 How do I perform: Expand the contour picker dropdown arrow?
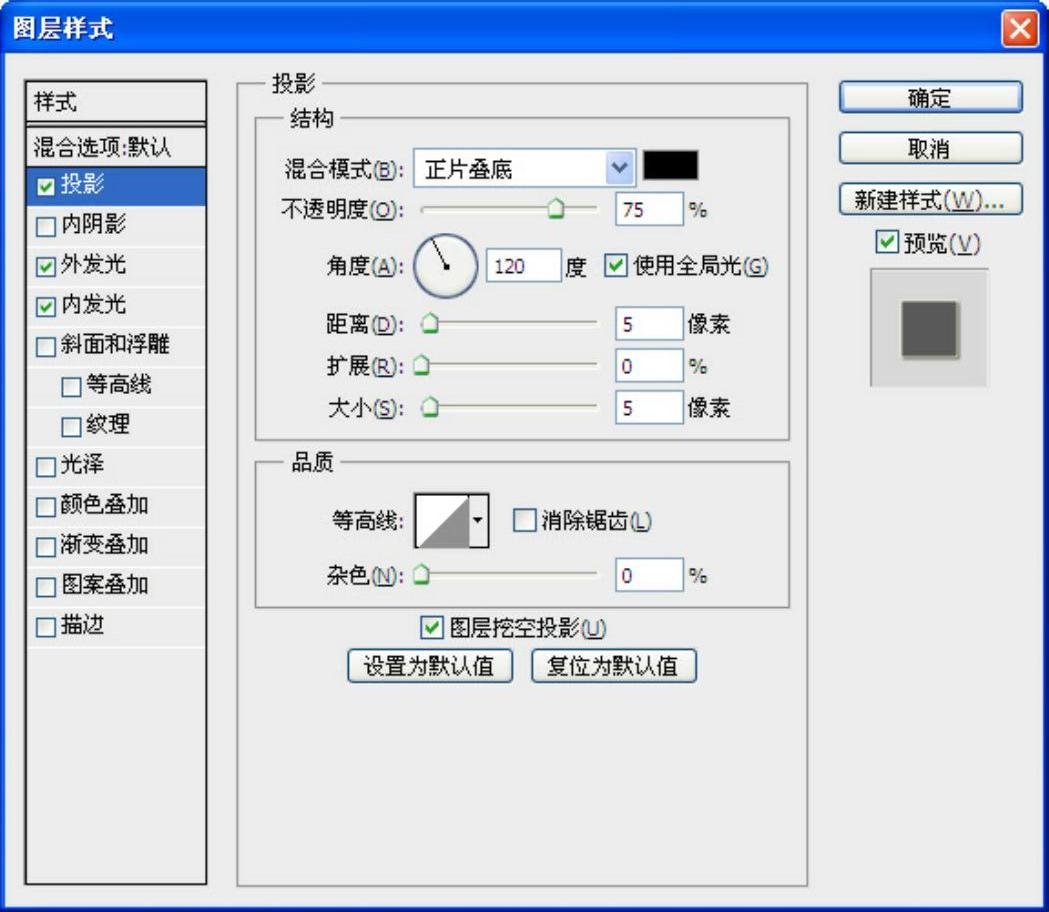(x=479, y=521)
